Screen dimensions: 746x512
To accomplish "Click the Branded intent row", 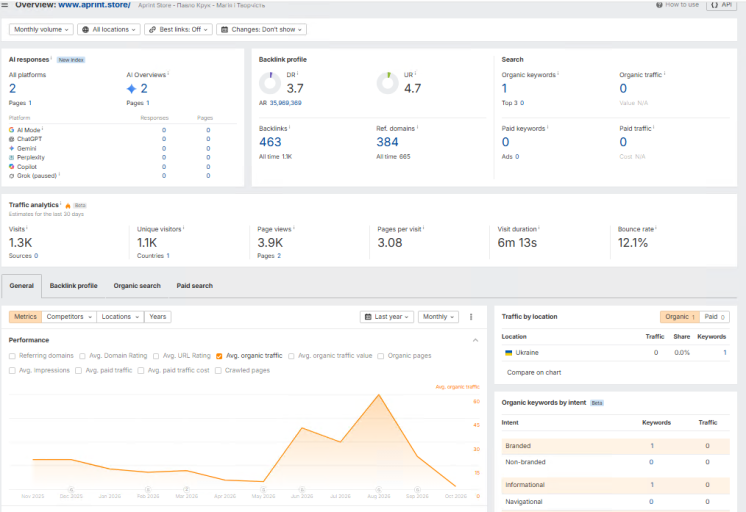I will 615,446.
